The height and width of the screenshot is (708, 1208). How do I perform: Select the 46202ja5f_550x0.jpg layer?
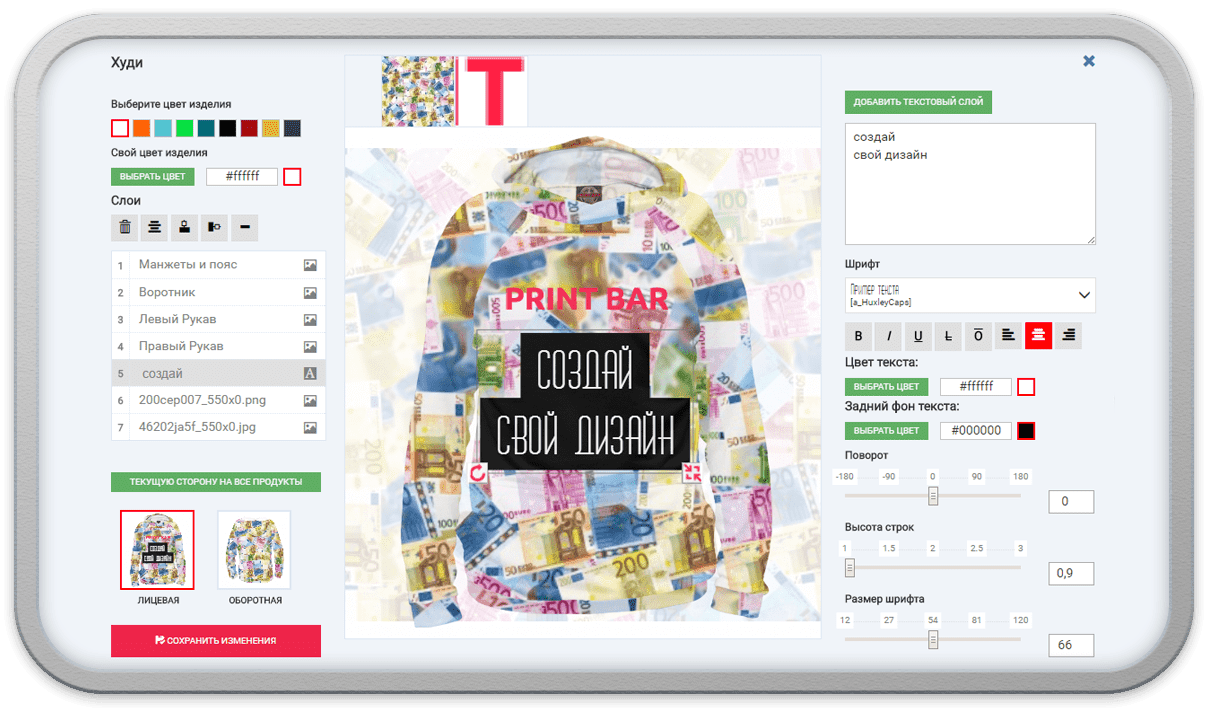coord(218,427)
